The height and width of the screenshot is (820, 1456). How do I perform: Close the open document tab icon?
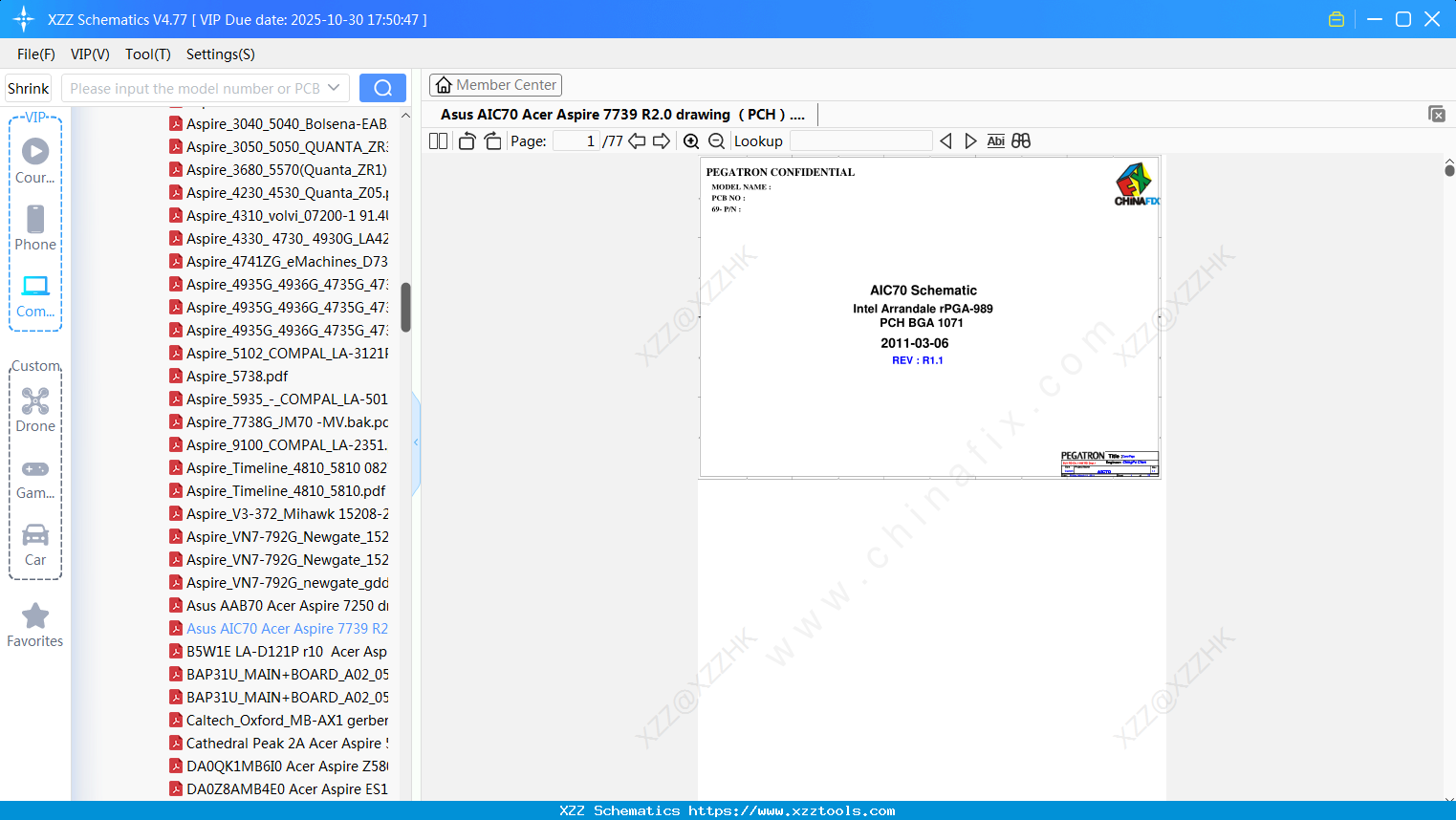point(1437,114)
